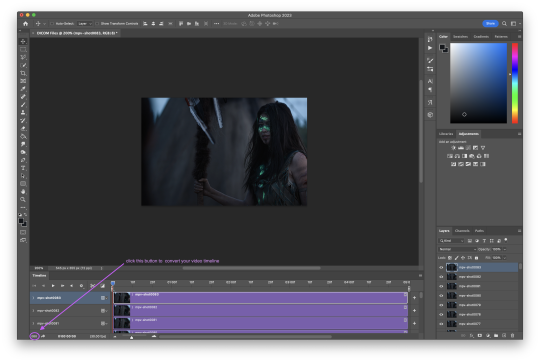540x362 pixels.
Task: Add a Curves adjustment
Action: click(x=468, y=148)
